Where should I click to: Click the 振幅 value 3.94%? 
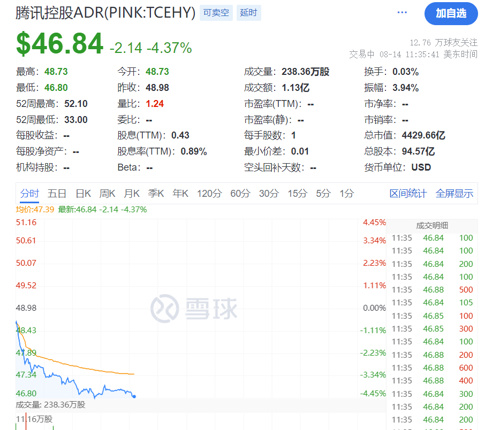pyautogui.click(x=405, y=88)
